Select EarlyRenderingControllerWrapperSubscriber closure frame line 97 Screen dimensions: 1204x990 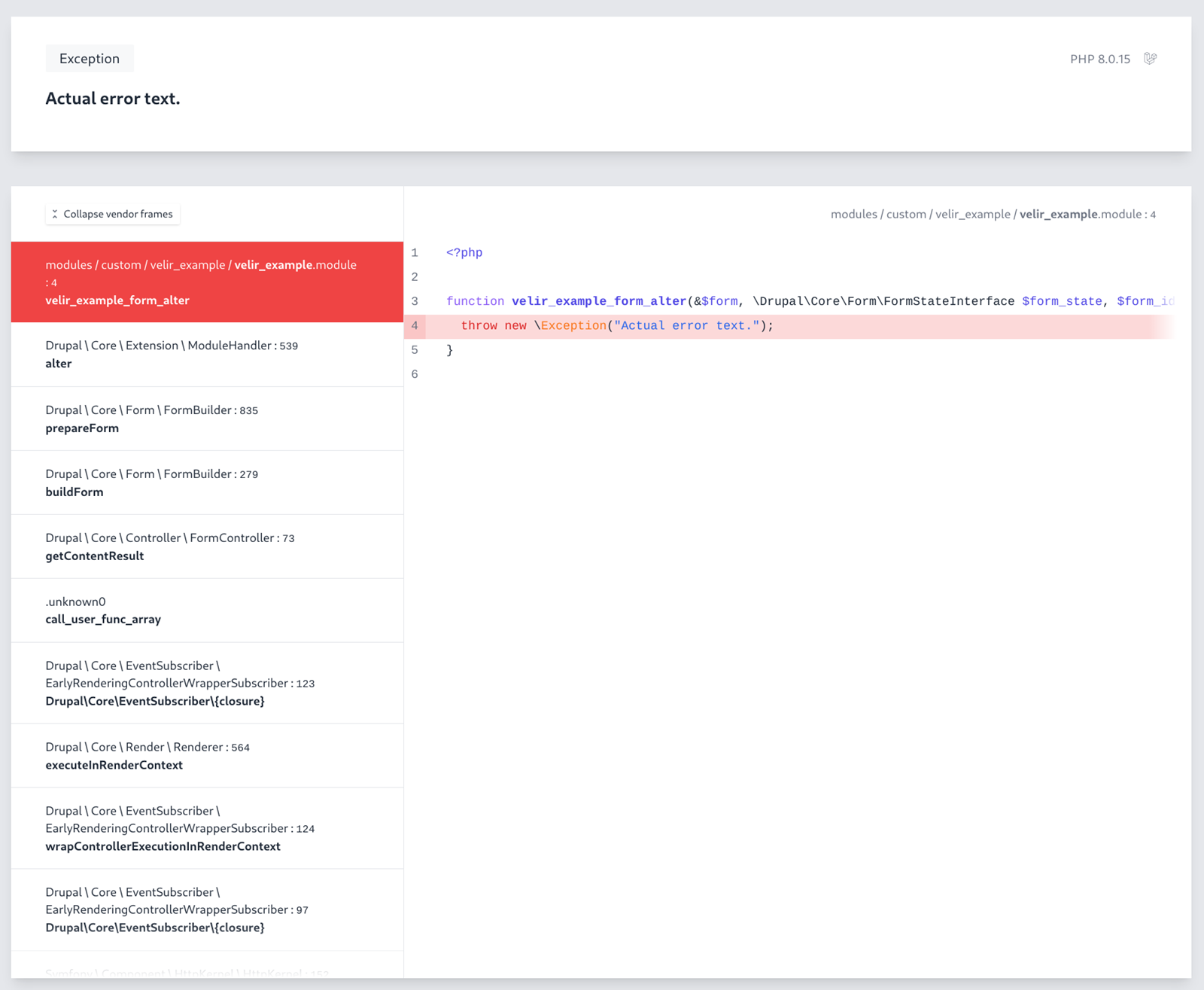pos(207,909)
